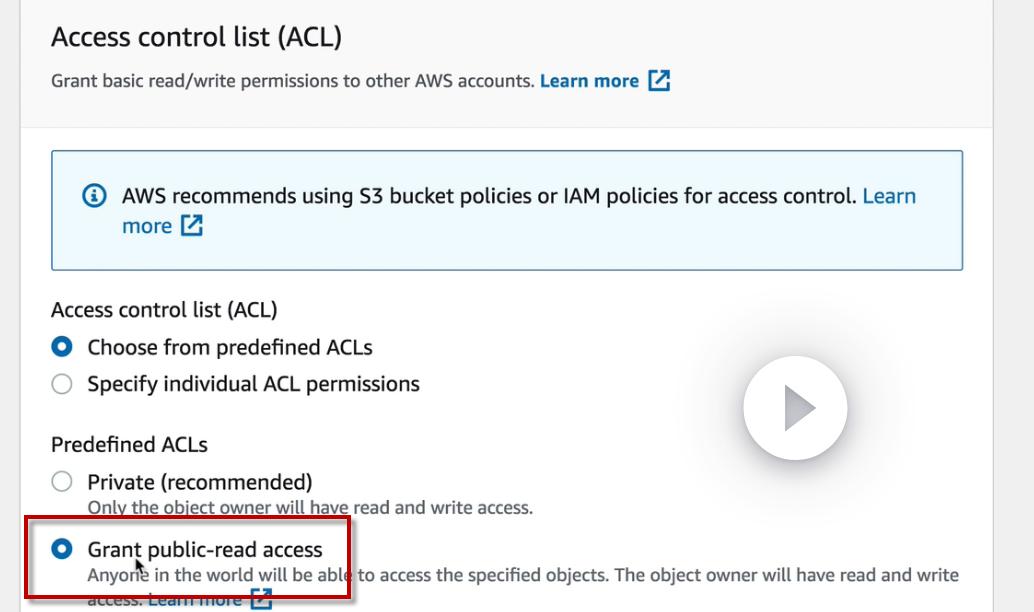
Task: Click the 'Predefined ACLs' section label
Action: pyautogui.click(x=129, y=444)
